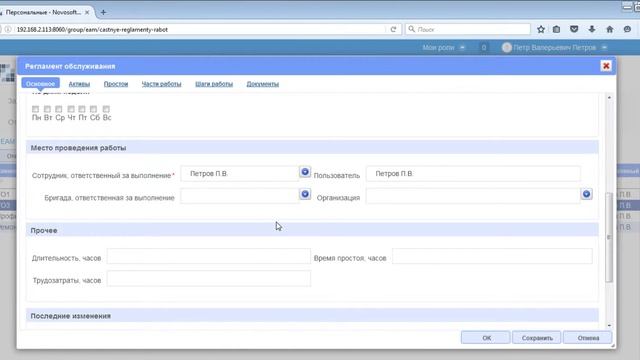Toggle the Чт weekday checkbox
The width and height of the screenshot is (640, 360).
pos(71,109)
